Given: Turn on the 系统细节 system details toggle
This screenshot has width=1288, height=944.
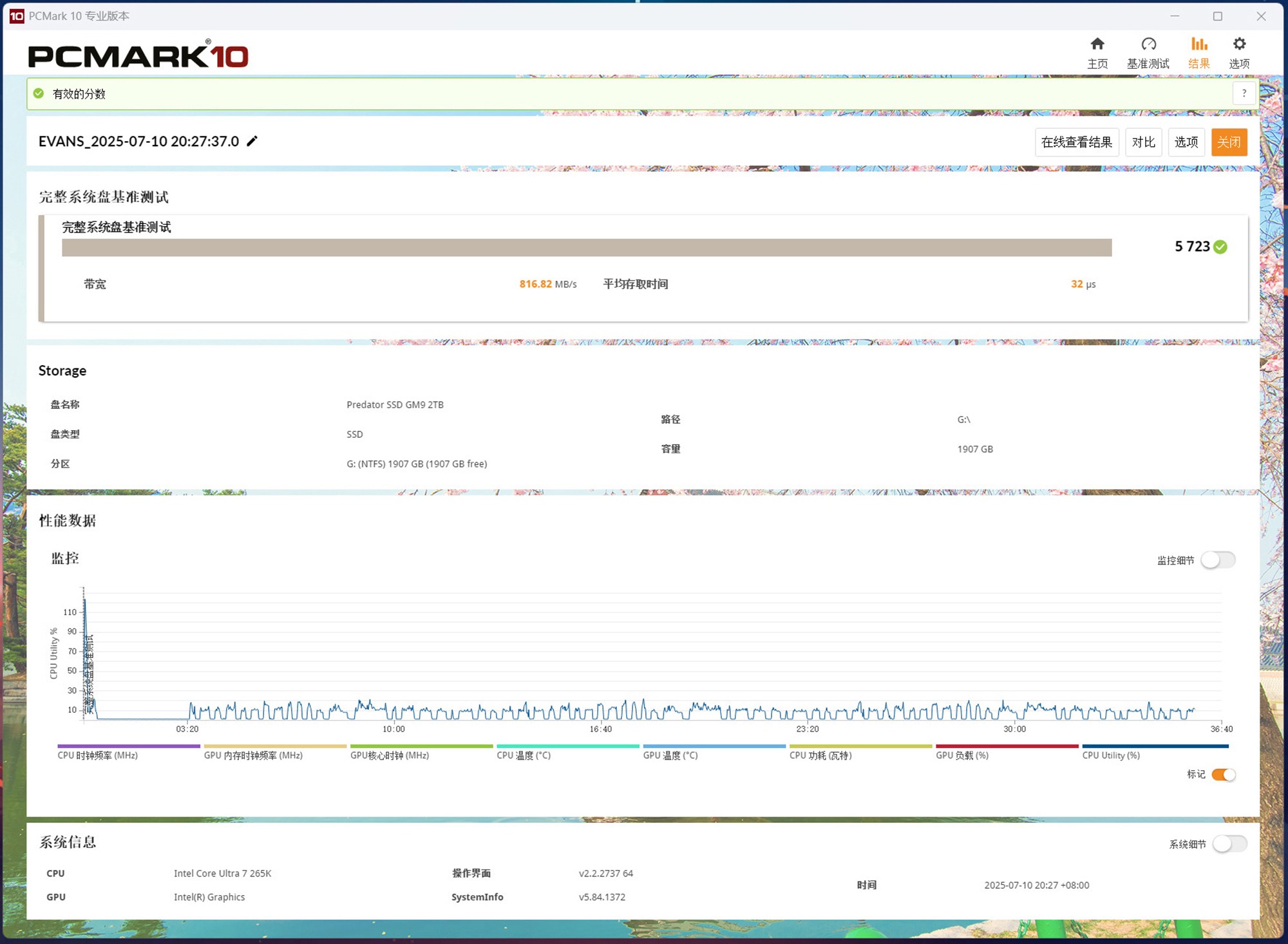Looking at the screenshot, I should 1229,844.
